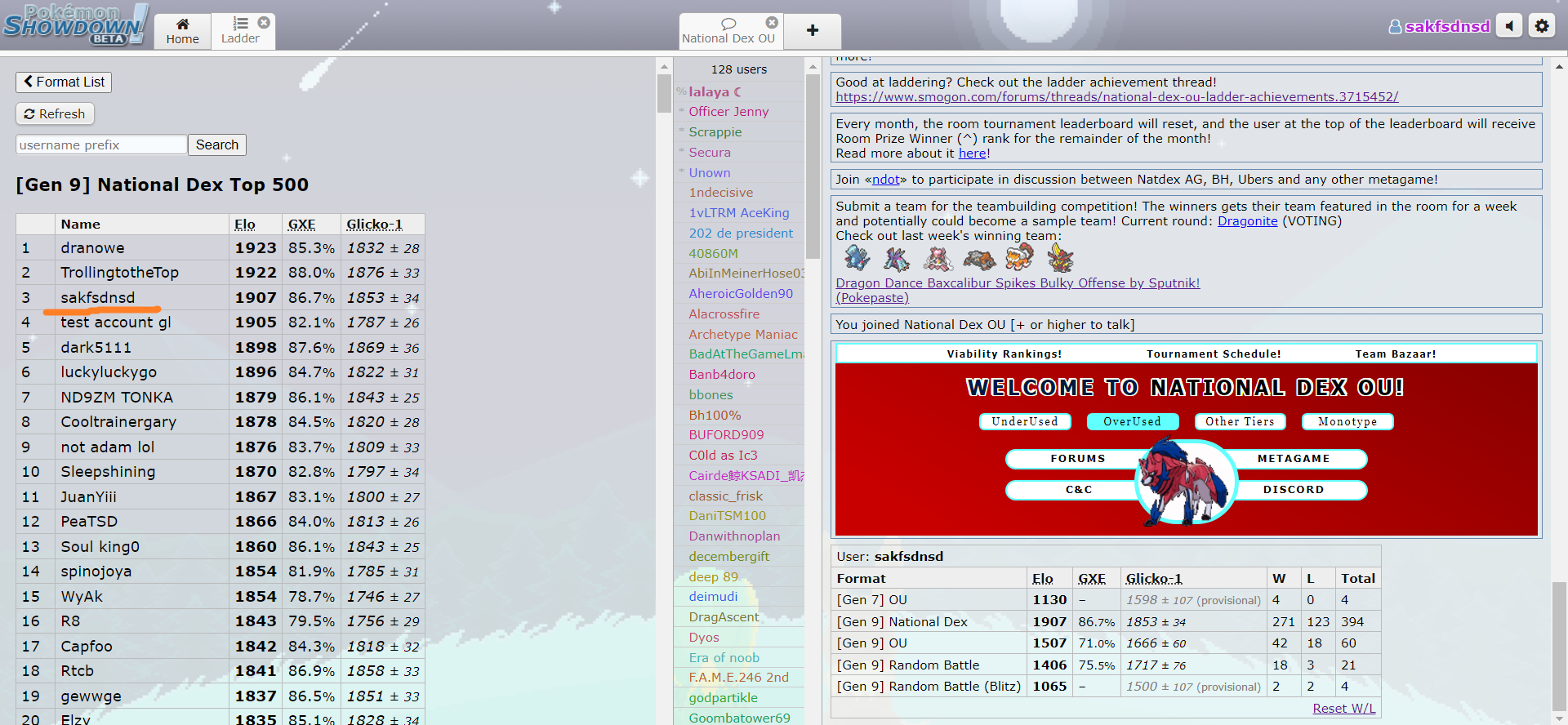1568x725 pixels.
Task: Click the UnderUsed tier button
Action: (1024, 421)
